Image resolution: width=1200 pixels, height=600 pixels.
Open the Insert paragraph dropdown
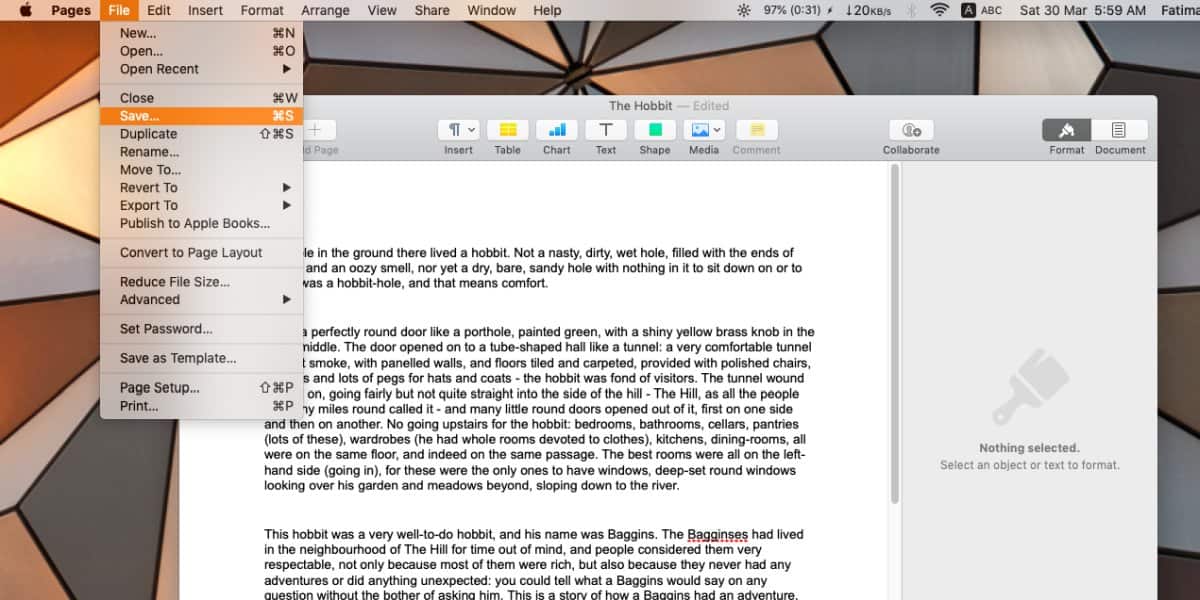point(459,130)
